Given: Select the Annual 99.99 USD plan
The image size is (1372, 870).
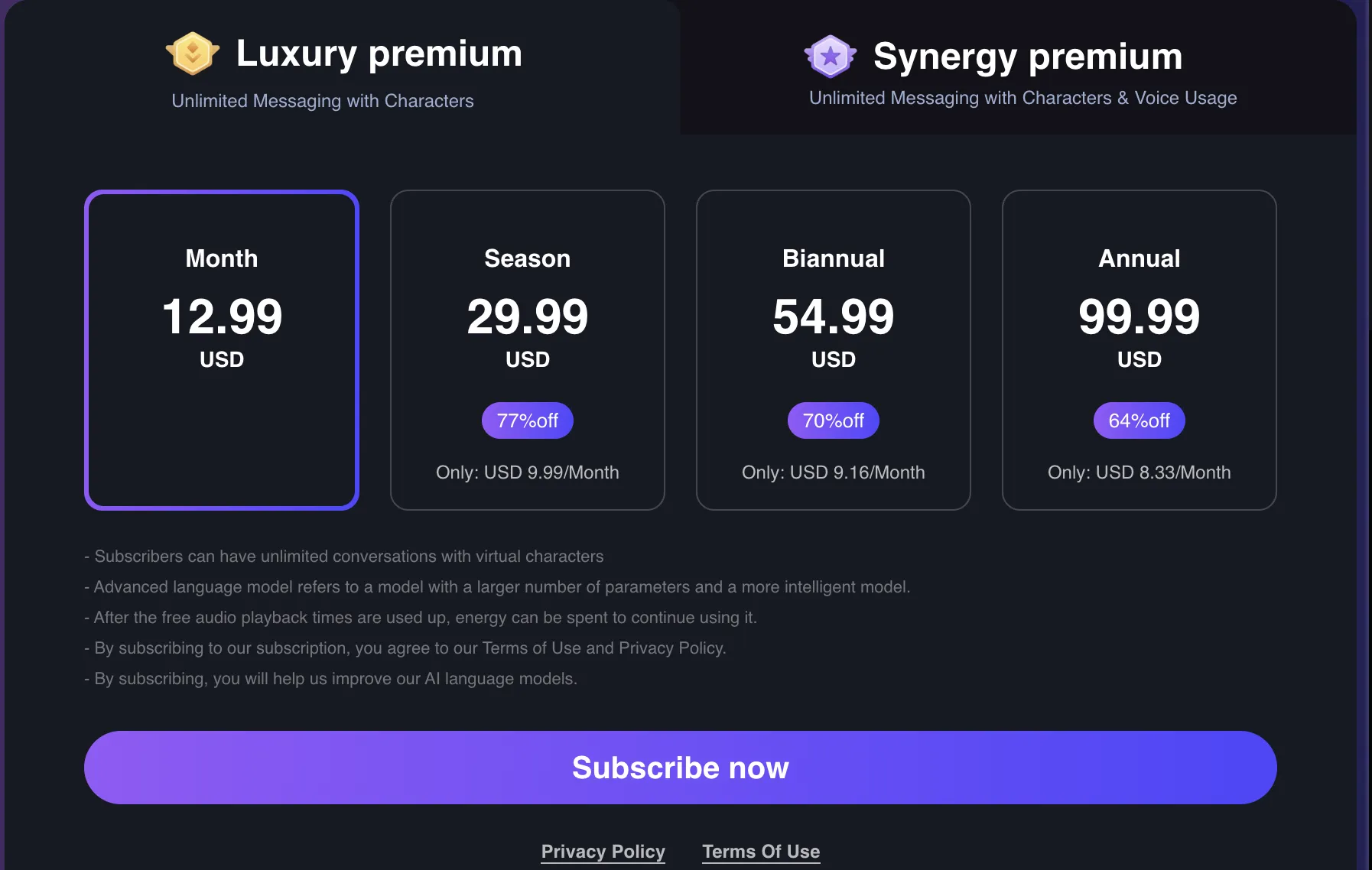Looking at the screenshot, I should click(1139, 349).
